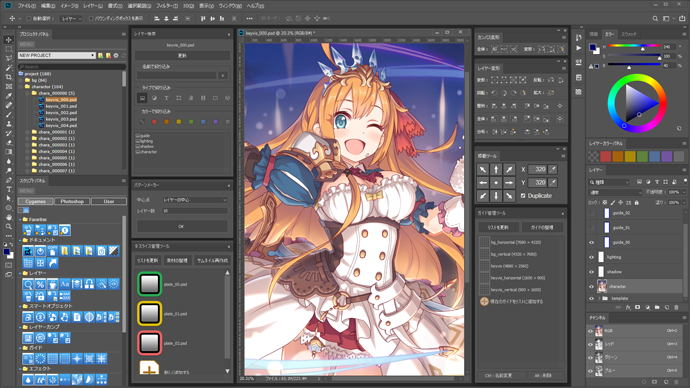
Task: Select the Crop tool
Action: [8, 77]
